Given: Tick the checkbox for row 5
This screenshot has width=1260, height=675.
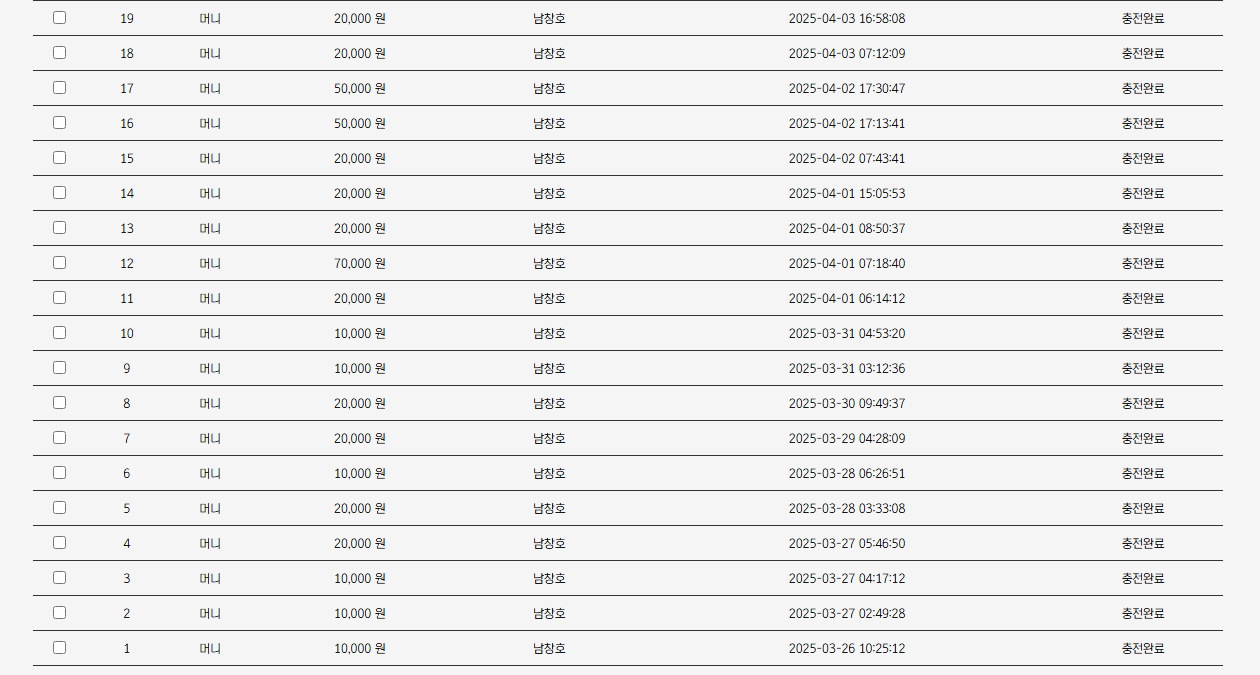Looking at the screenshot, I should [60, 508].
